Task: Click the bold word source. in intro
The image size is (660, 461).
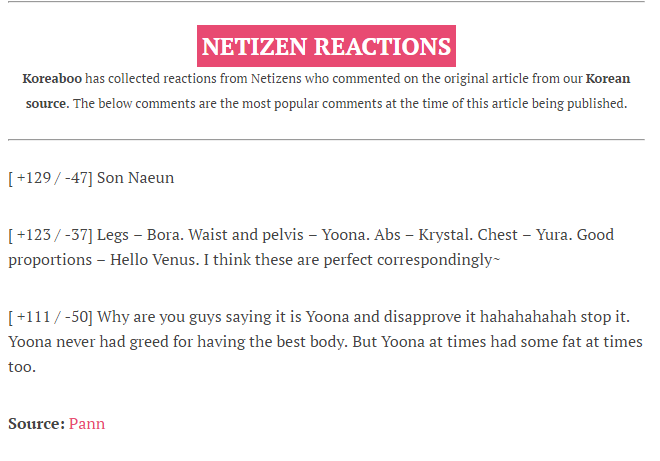Action: [x=47, y=104]
